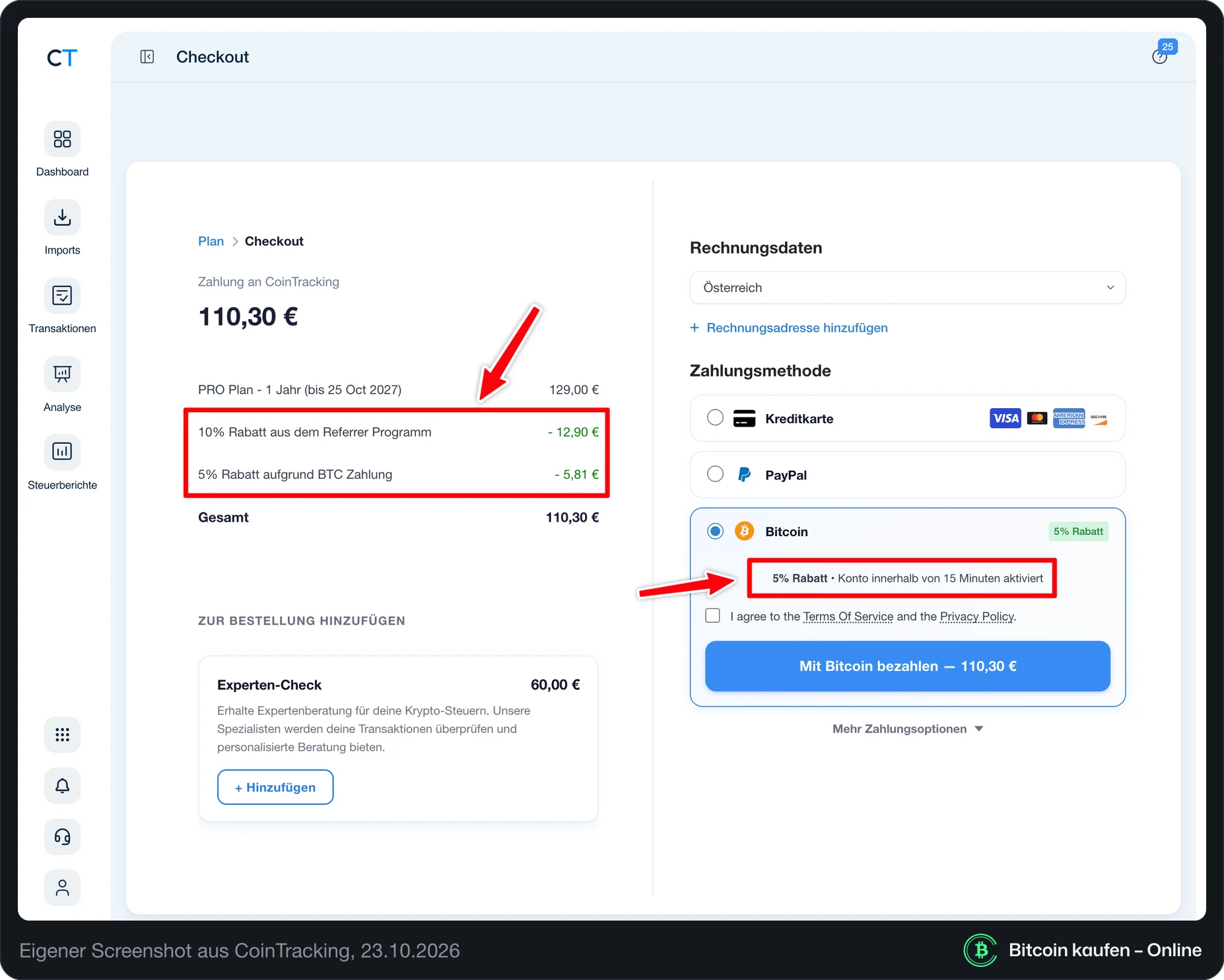The width and height of the screenshot is (1224, 980).
Task: Expand Mehr Zahlungsoptionen
Action: point(907,728)
